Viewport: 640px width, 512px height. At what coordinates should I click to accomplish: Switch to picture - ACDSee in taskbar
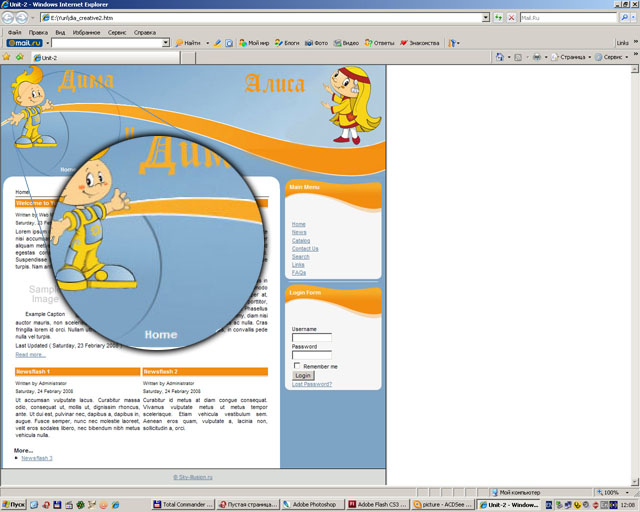442,505
